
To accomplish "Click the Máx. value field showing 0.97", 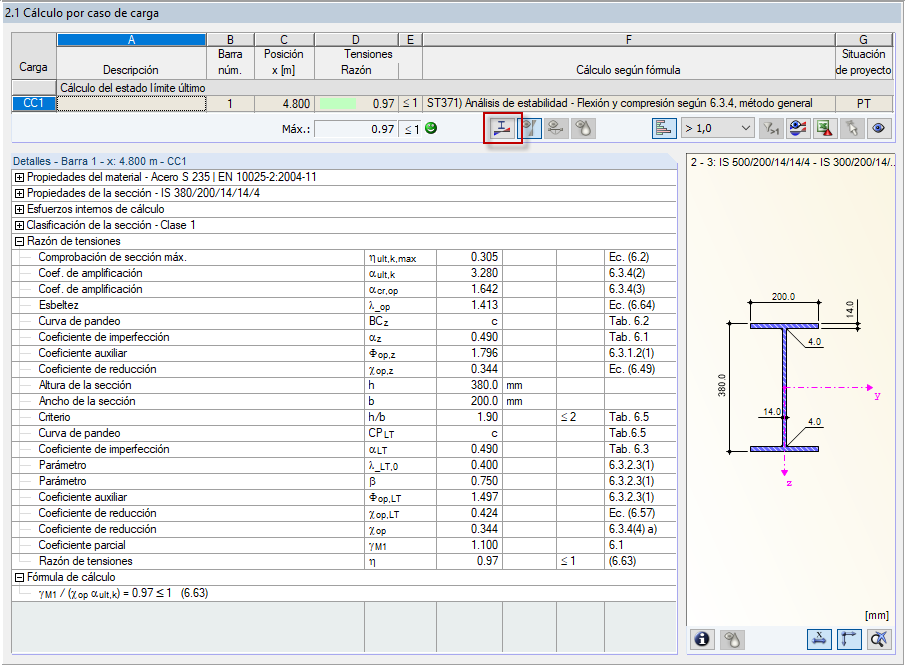I will (x=355, y=129).
